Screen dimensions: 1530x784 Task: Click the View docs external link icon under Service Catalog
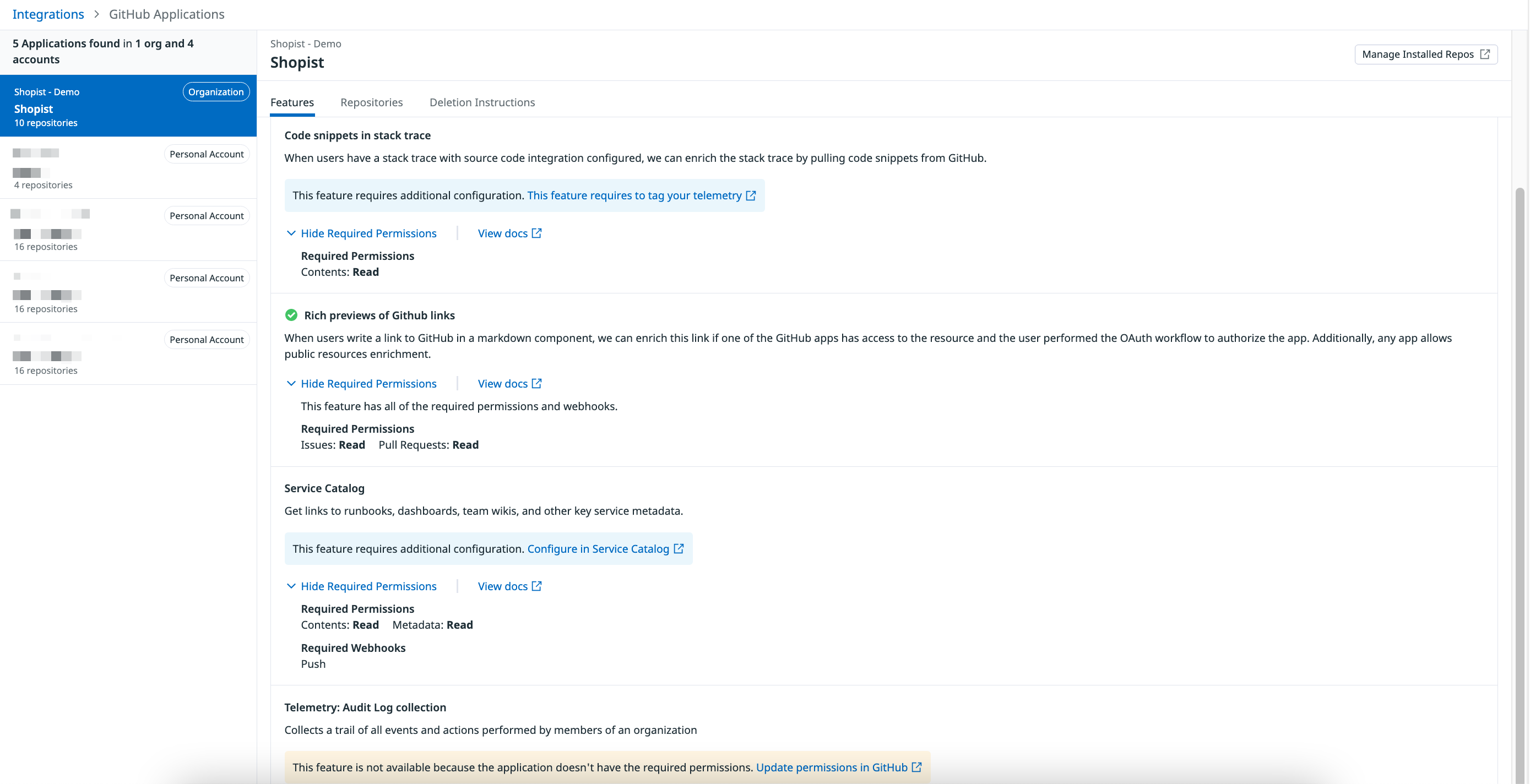[536, 586]
